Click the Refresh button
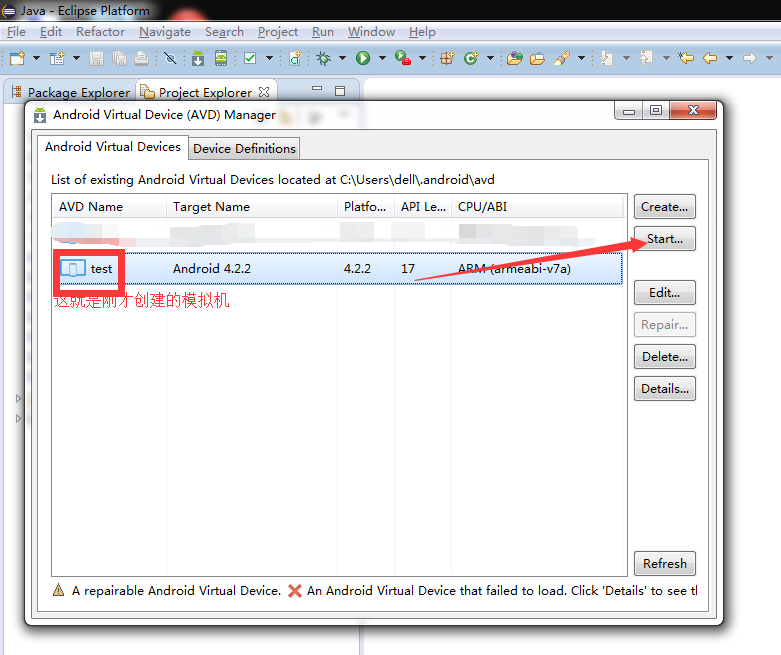 664,563
